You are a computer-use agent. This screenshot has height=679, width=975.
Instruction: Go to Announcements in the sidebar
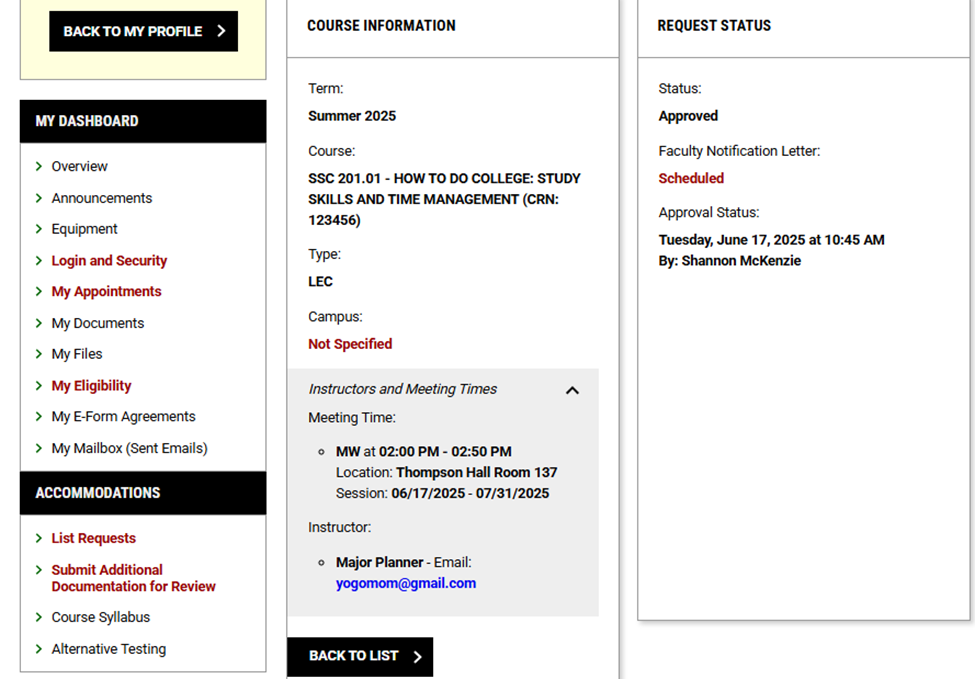pyautogui.click(x=101, y=198)
